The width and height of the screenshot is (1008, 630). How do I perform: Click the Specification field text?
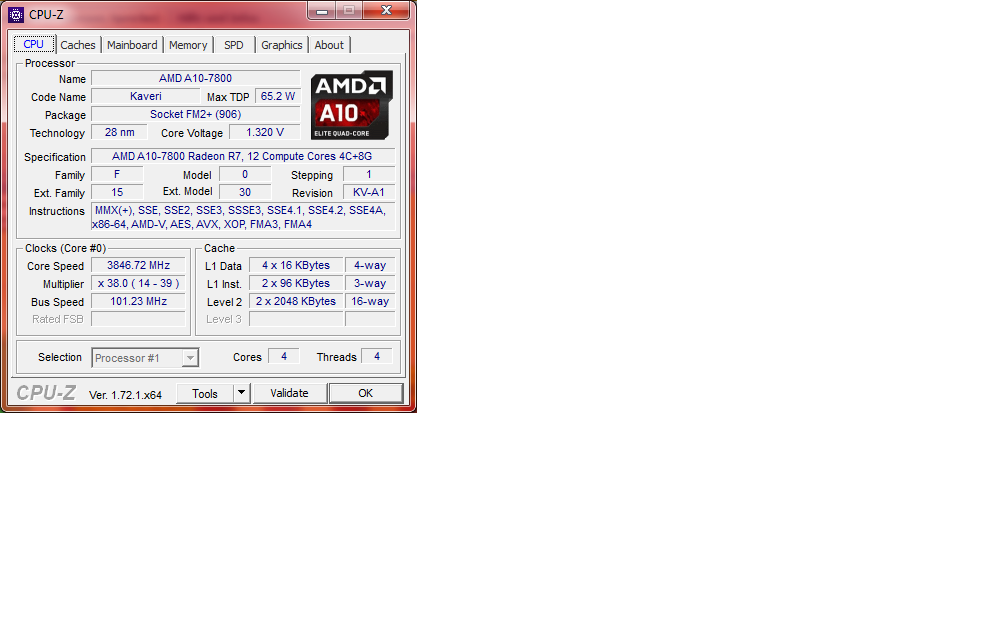(x=242, y=156)
